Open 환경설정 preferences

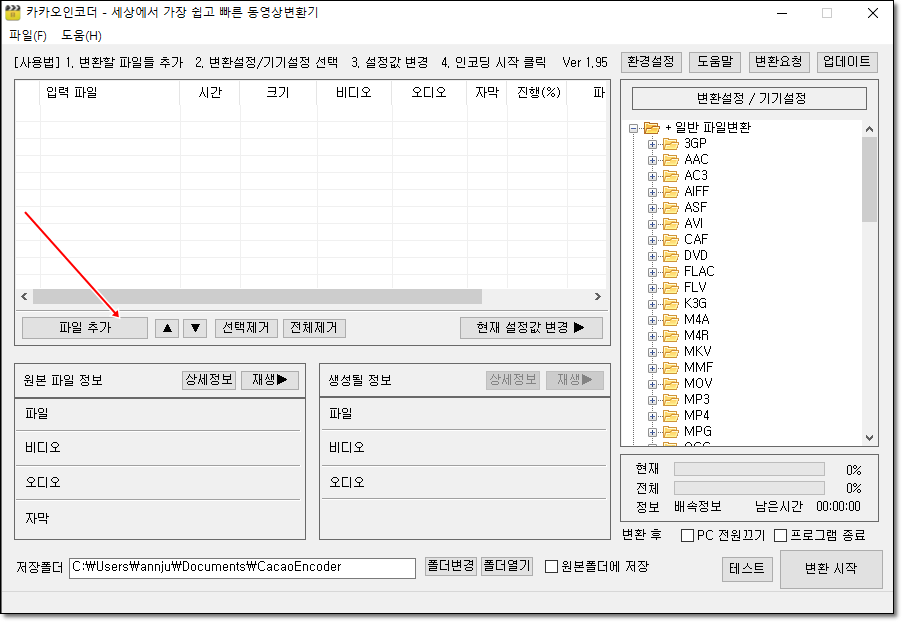[651, 62]
